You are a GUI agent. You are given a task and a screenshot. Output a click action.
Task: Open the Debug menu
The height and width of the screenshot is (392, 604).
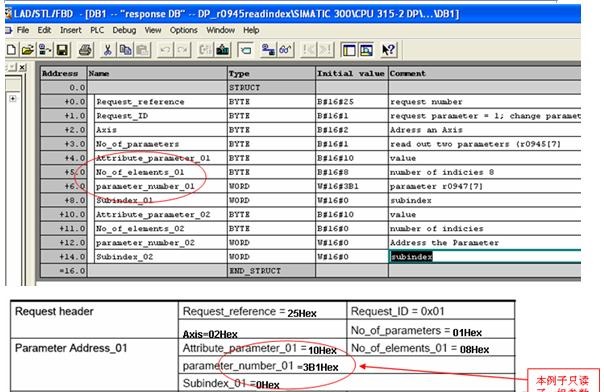click(124, 30)
